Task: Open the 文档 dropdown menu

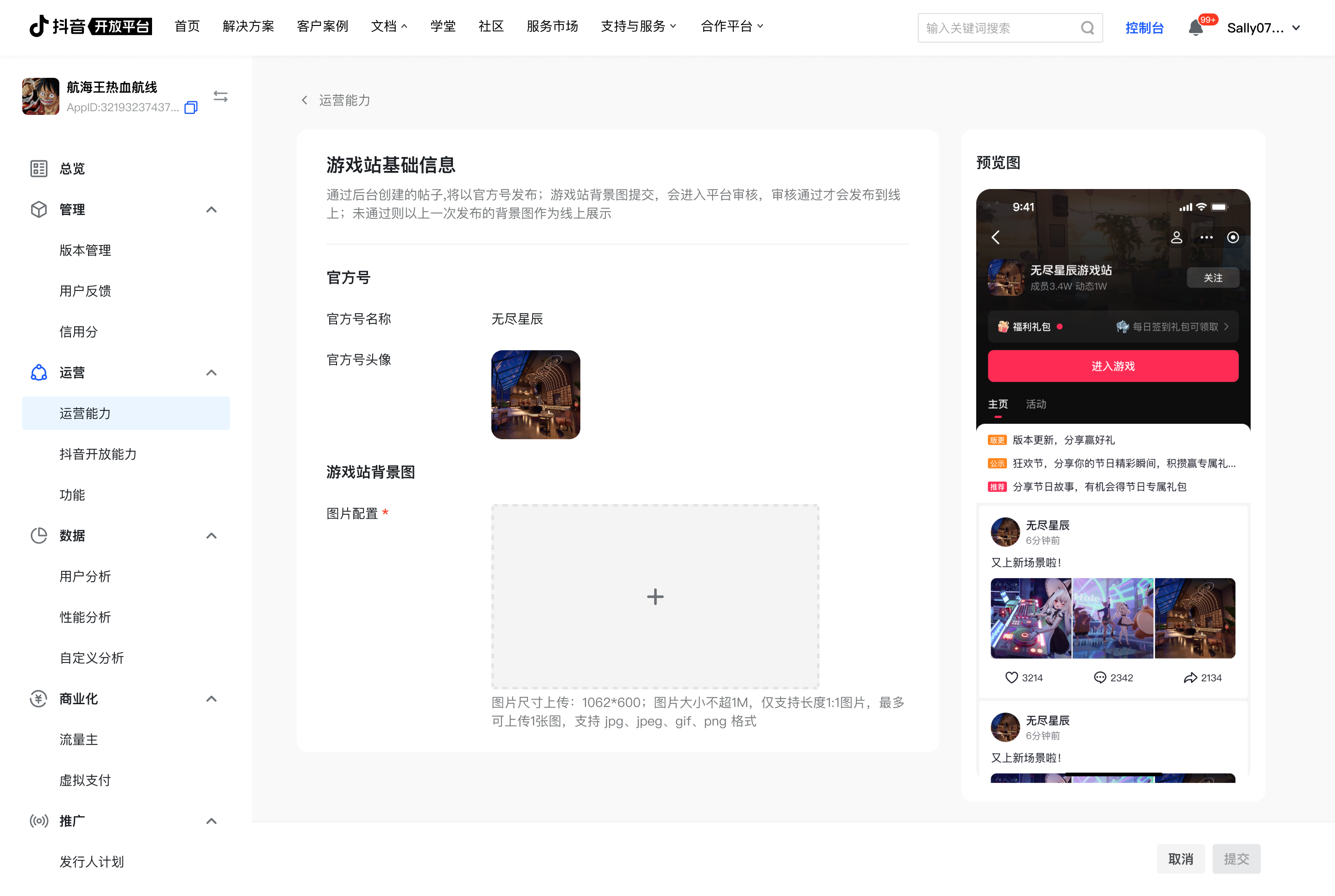Action: coord(389,26)
